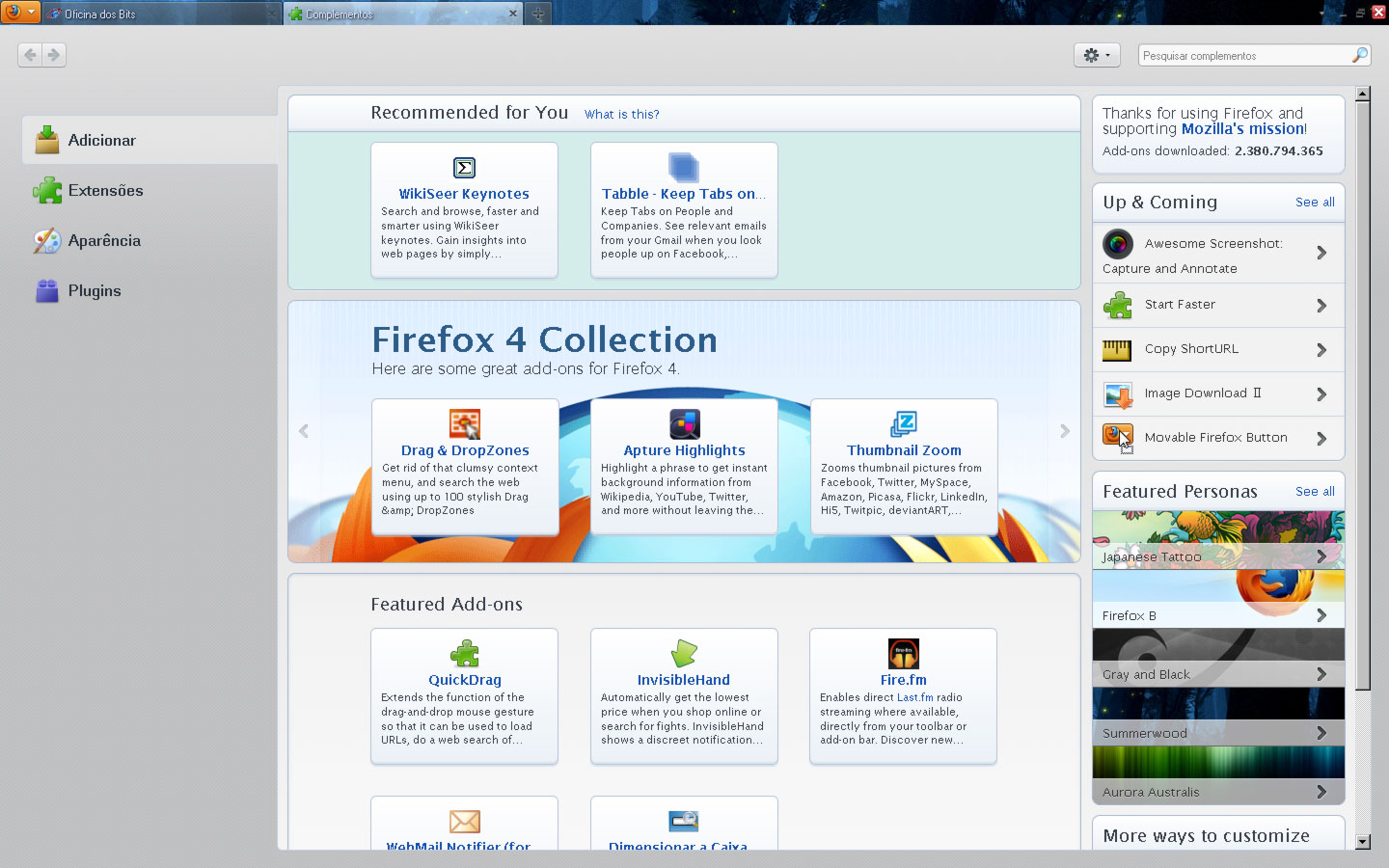Viewport: 1389px width, 868px height.
Task: Click the 'What is this?' link
Action: 621,114
